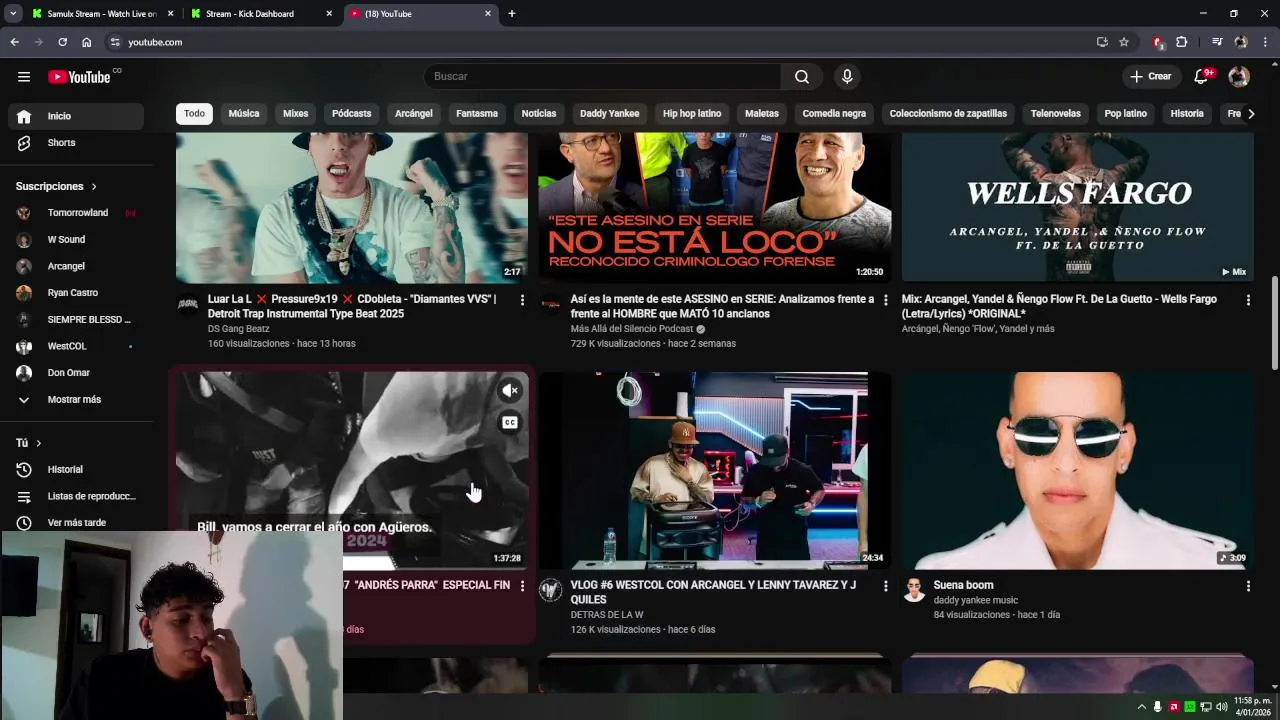1280x720 pixels.
Task: Click the youtube.com address bar
Action: pos(600,42)
